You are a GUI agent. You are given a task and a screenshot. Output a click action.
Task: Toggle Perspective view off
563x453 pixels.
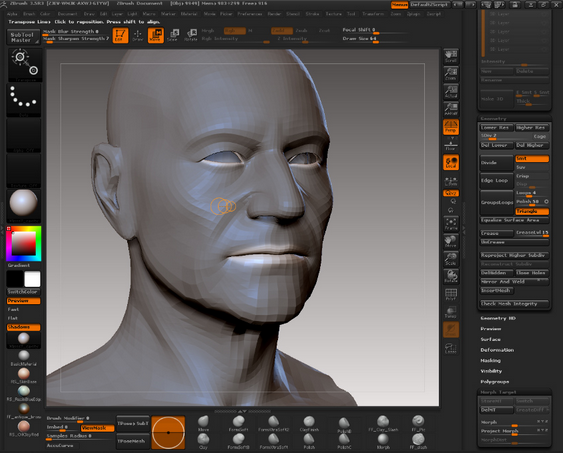[451, 127]
